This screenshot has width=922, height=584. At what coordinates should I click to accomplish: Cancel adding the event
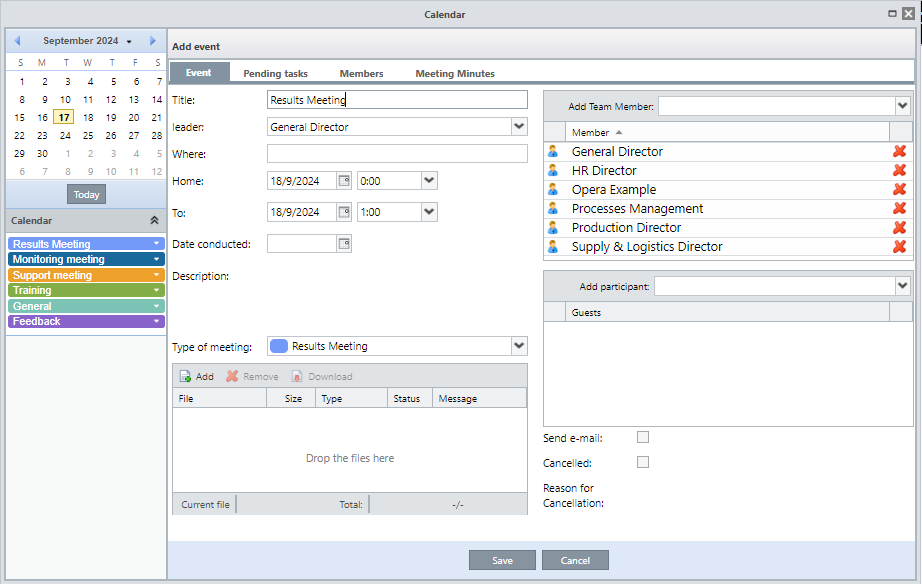575,560
